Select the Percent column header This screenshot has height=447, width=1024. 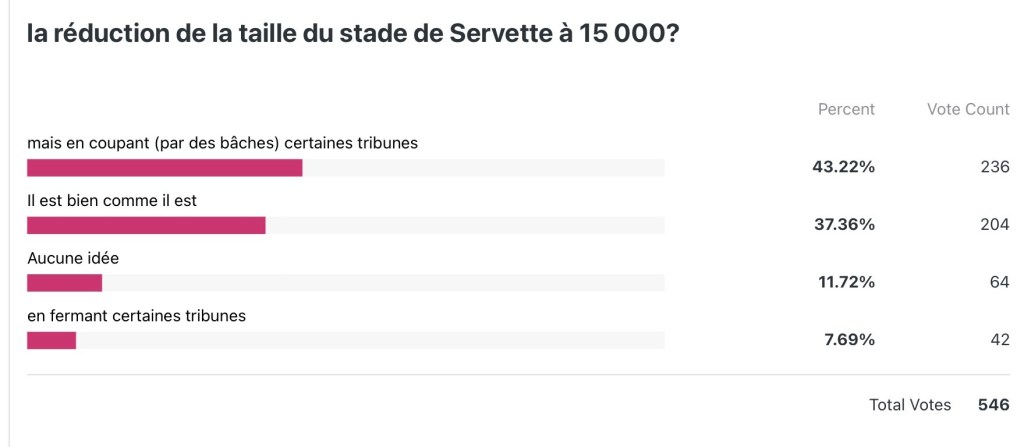point(846,109)
